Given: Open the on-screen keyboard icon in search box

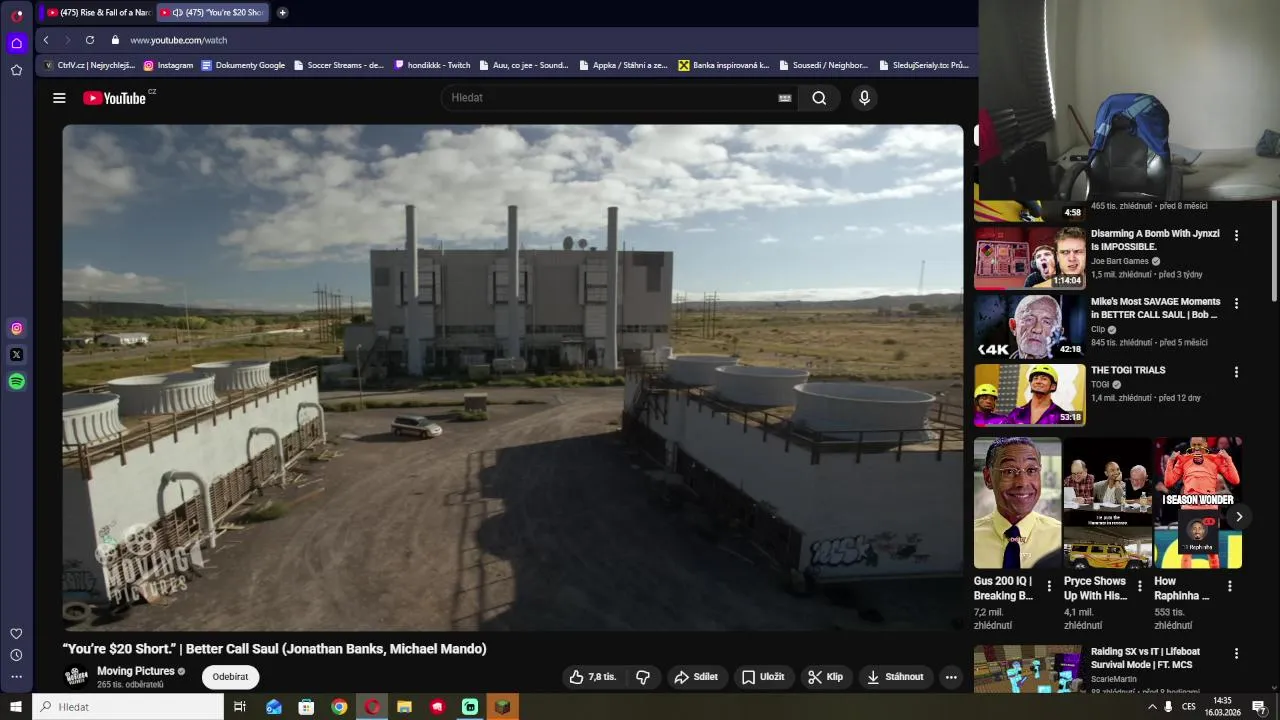Looking at the screenshot, I should (785, 98).
